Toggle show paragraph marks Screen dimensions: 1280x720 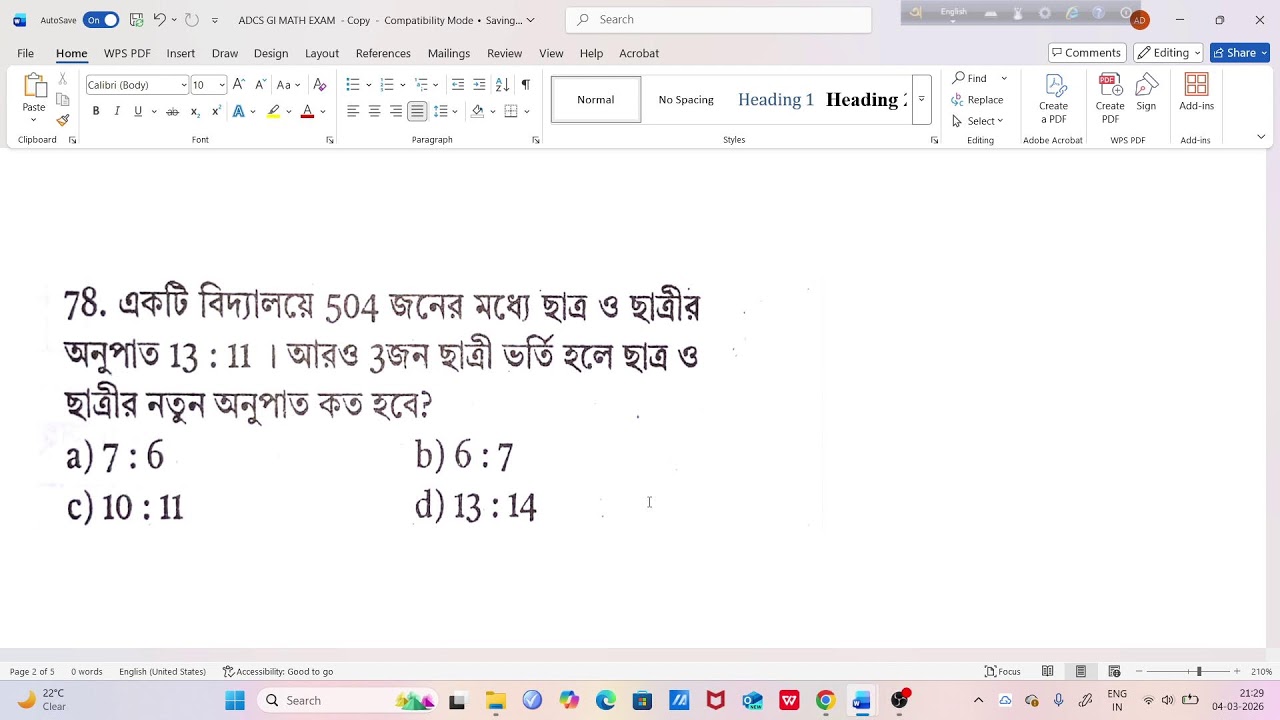pyautogui.click(x=525, y=85)
